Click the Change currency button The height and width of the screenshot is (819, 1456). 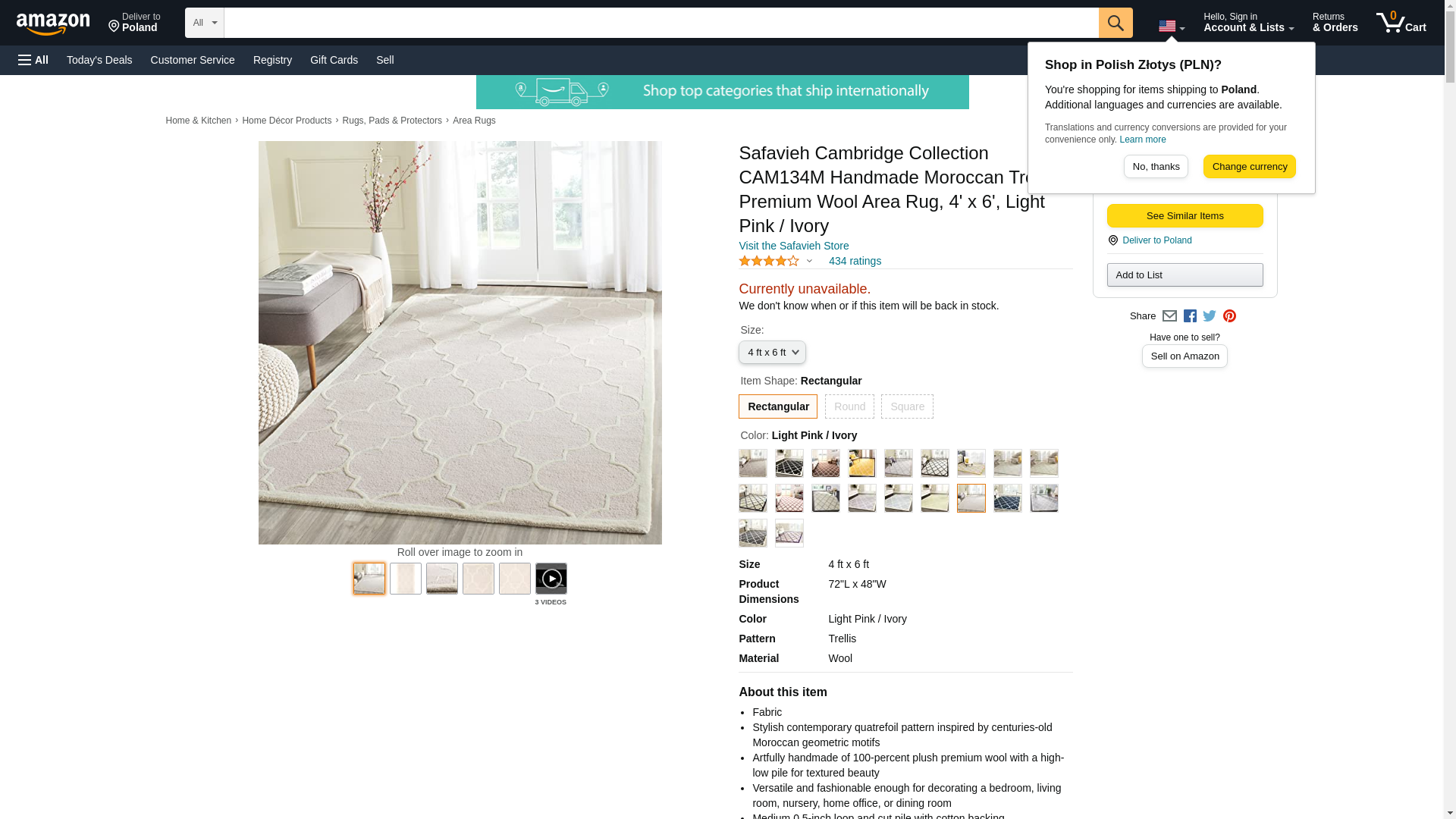tap(1249, 167)
